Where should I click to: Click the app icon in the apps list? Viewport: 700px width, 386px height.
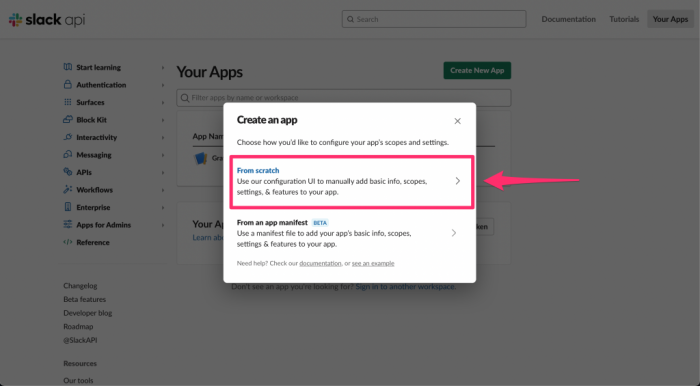pyautogui.click(x=201, y=158)
